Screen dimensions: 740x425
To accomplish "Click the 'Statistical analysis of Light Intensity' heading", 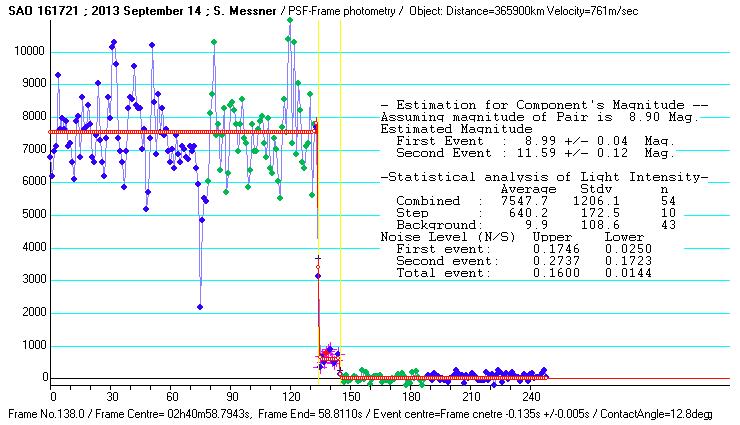I will coord(545,177).
